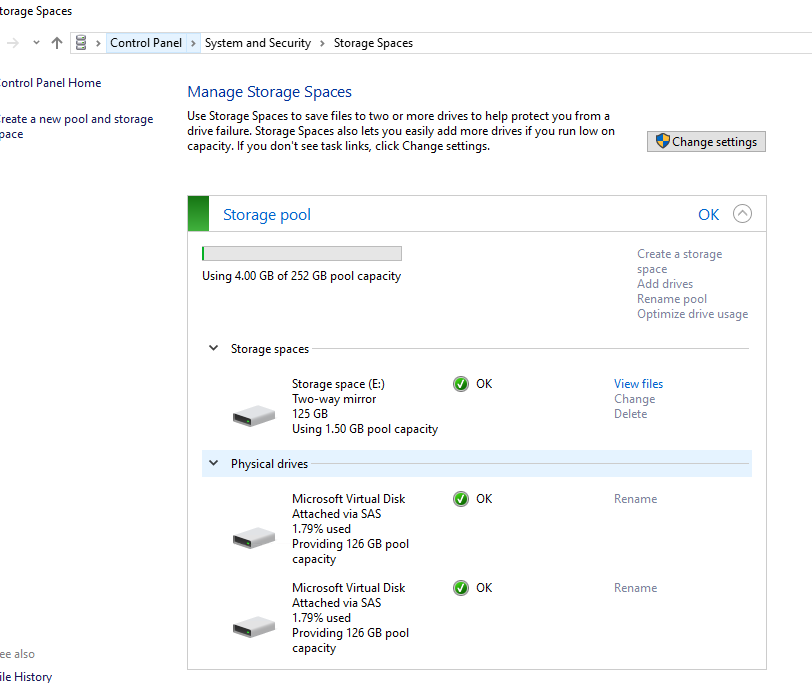Go forward with the navigation arrow
This screenshot has height=683, width=812.
[x=13, y=43]
